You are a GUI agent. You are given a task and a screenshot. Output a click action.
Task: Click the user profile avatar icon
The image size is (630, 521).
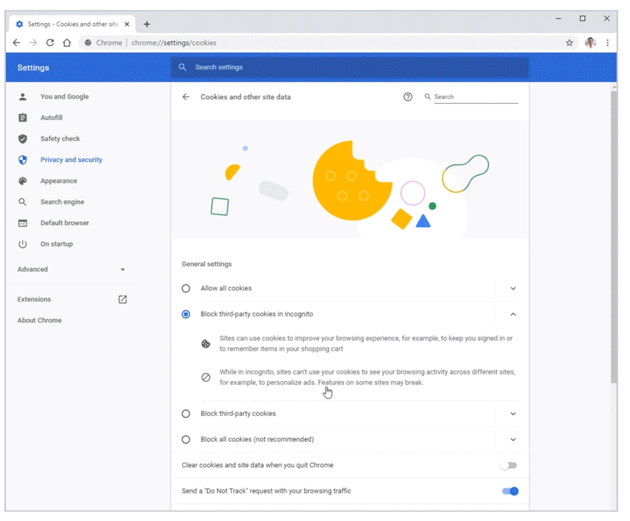[590, 43]
